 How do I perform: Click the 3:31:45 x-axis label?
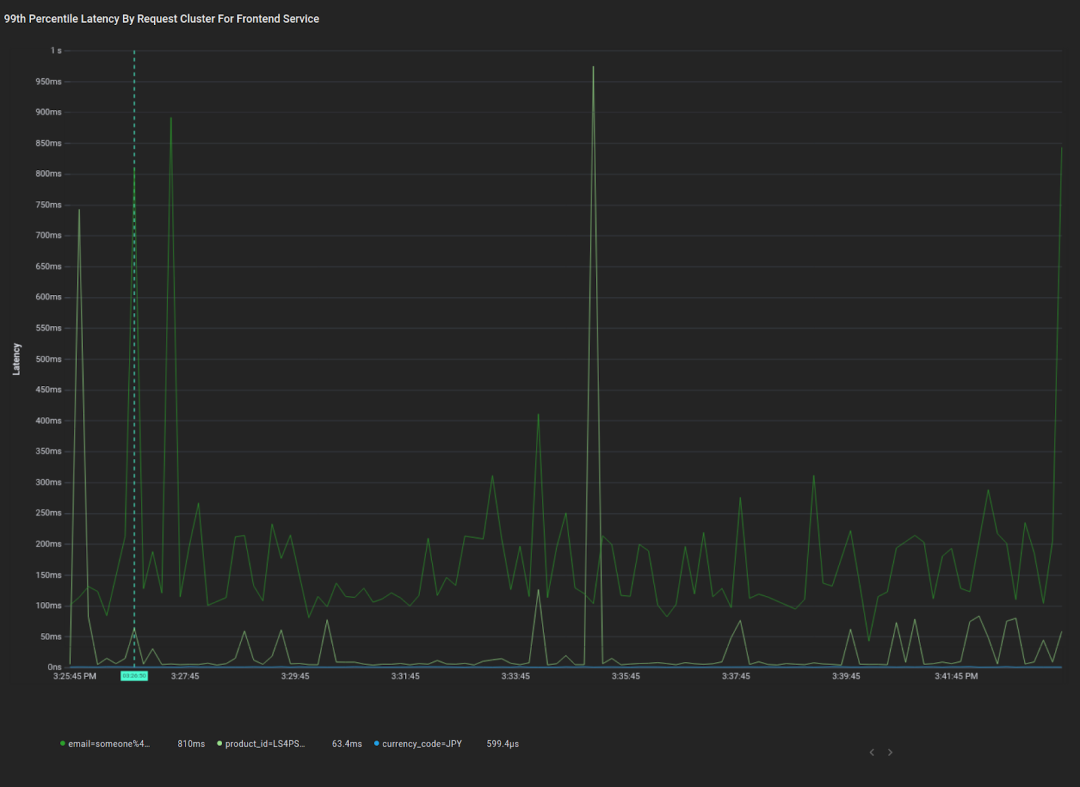(405, 676)
